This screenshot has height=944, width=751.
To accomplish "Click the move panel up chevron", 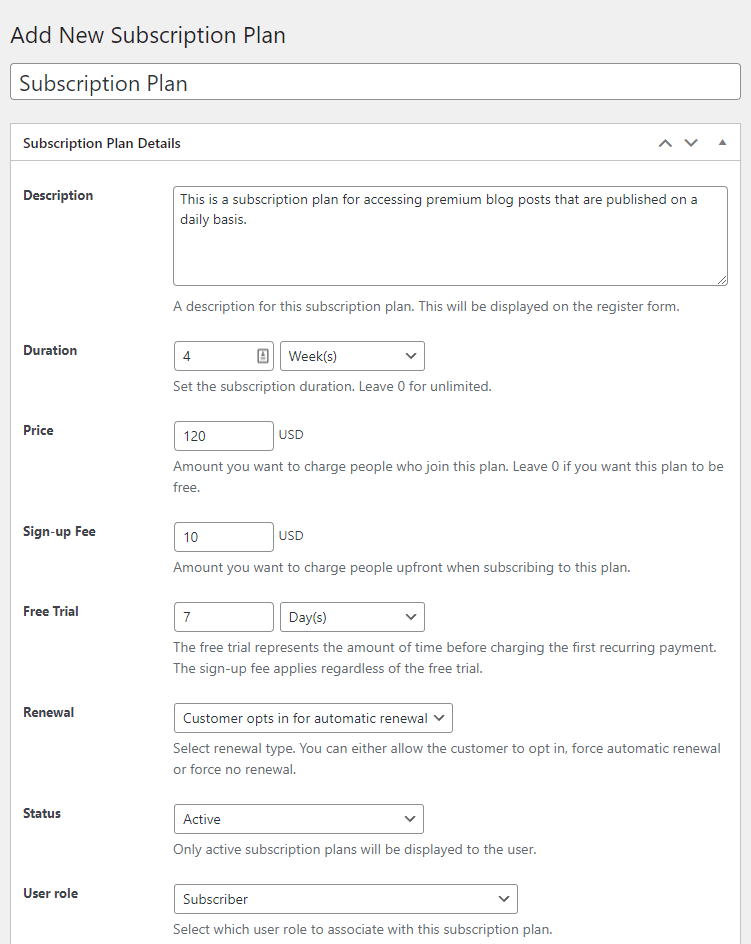I will [x=665, y=143].
